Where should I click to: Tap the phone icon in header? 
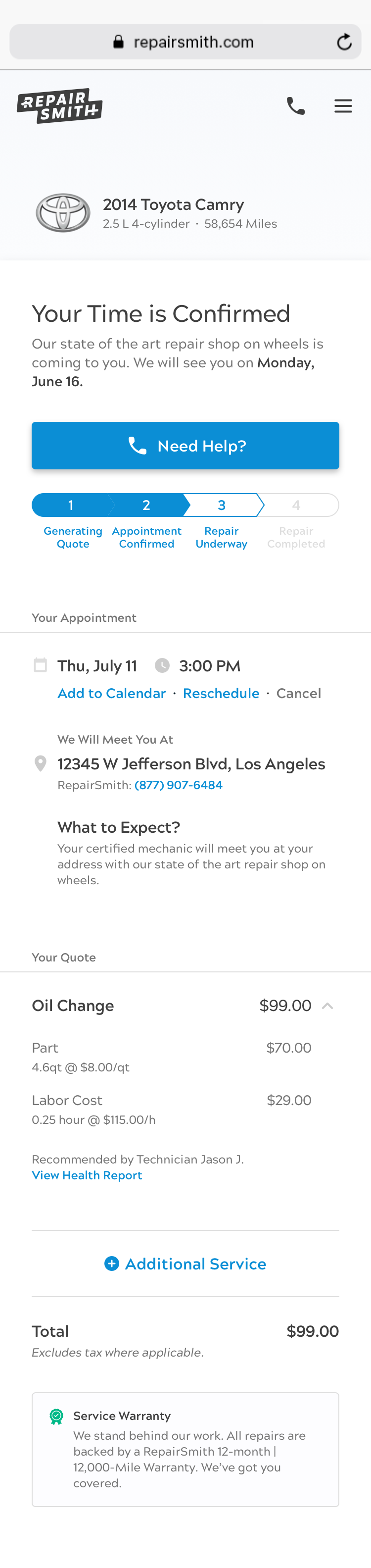click(x=296, y=106)
